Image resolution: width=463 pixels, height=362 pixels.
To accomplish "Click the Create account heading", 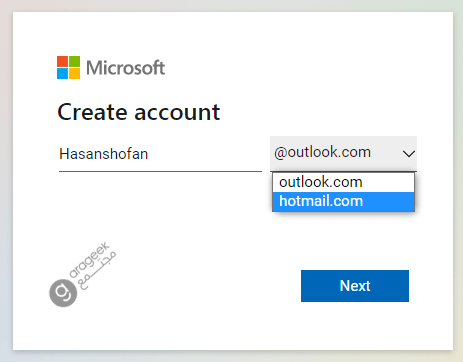I will coord(139,112).
